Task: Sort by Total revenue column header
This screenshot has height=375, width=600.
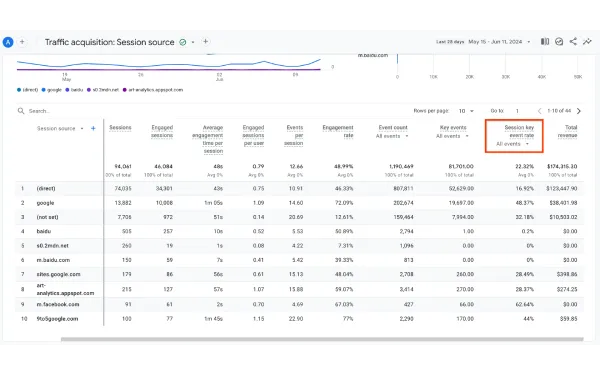Action: click(567, 131)
